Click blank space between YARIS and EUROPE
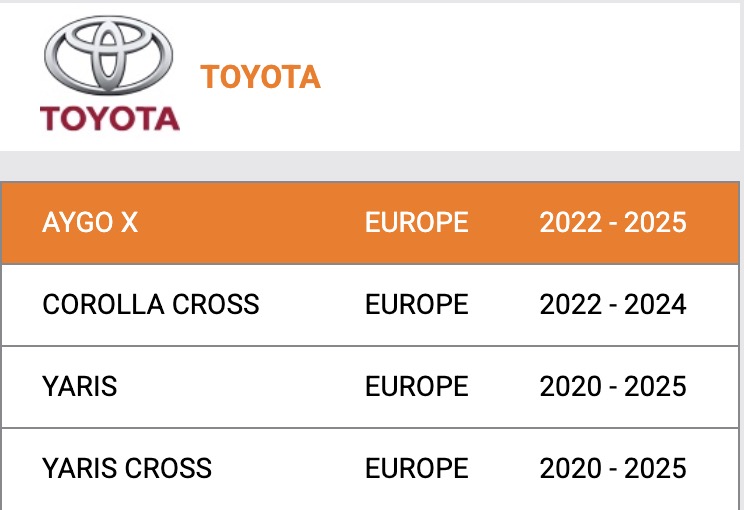The image size is (744, 510). coord(240,386)
